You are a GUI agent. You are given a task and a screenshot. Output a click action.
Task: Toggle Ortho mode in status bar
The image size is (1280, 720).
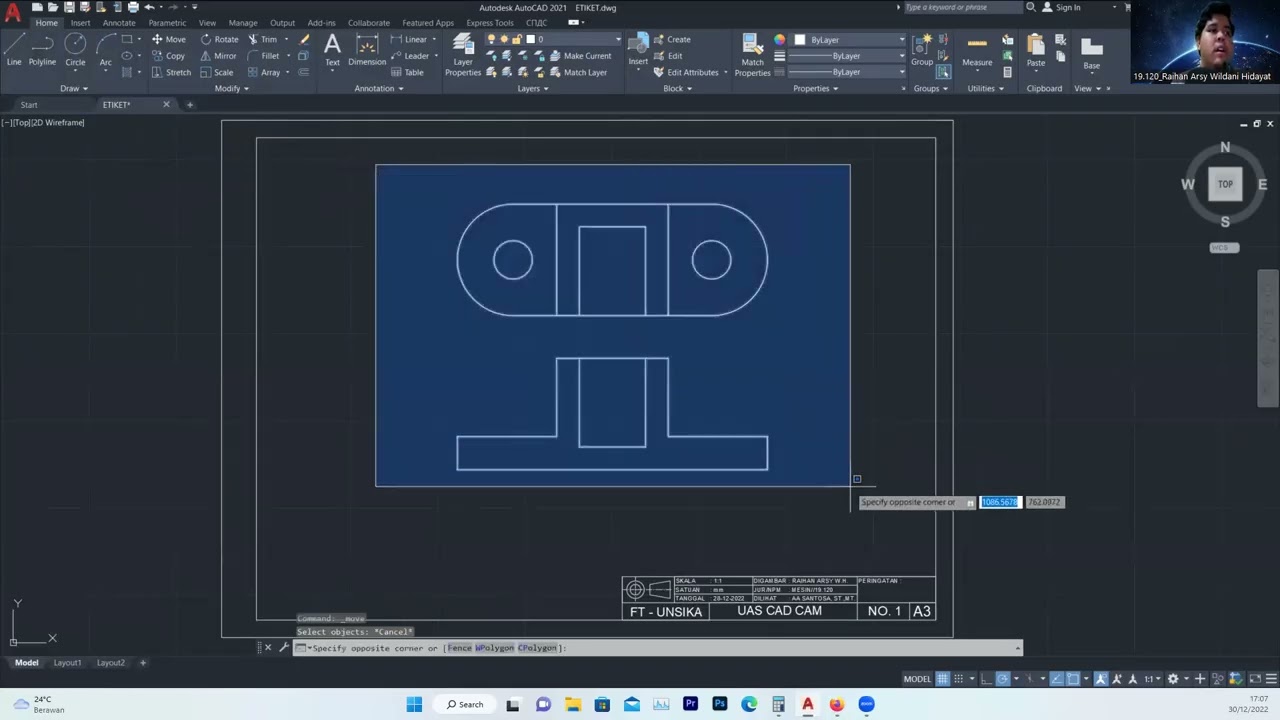coord(986,679)
